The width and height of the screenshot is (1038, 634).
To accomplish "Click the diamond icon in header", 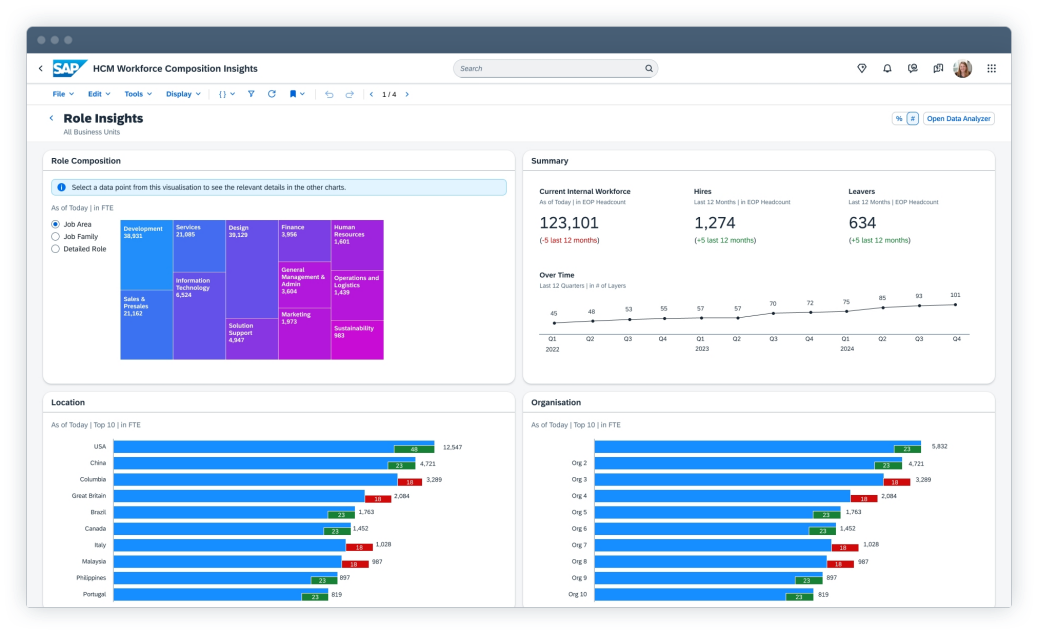I will (x=862, y=69).
